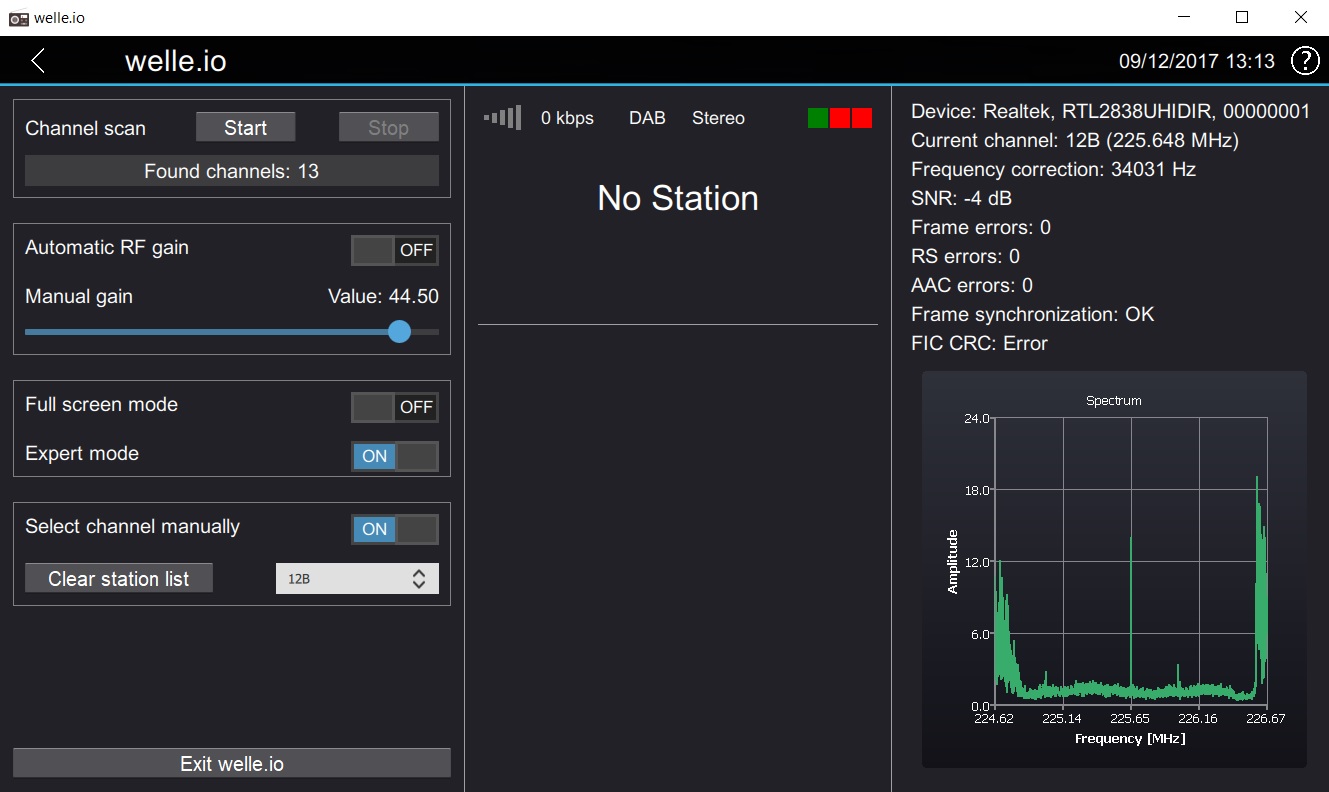Image resolution: width=1329 pixels, height=792 pixels.
Task: Maximize the welle.io window
Action: 1242,17
